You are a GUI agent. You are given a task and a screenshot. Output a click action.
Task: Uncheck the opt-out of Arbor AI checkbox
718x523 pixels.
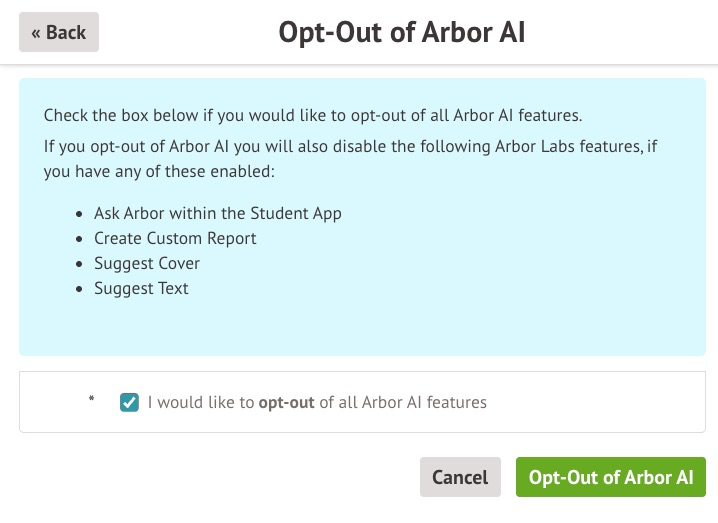tap(129, 402)
